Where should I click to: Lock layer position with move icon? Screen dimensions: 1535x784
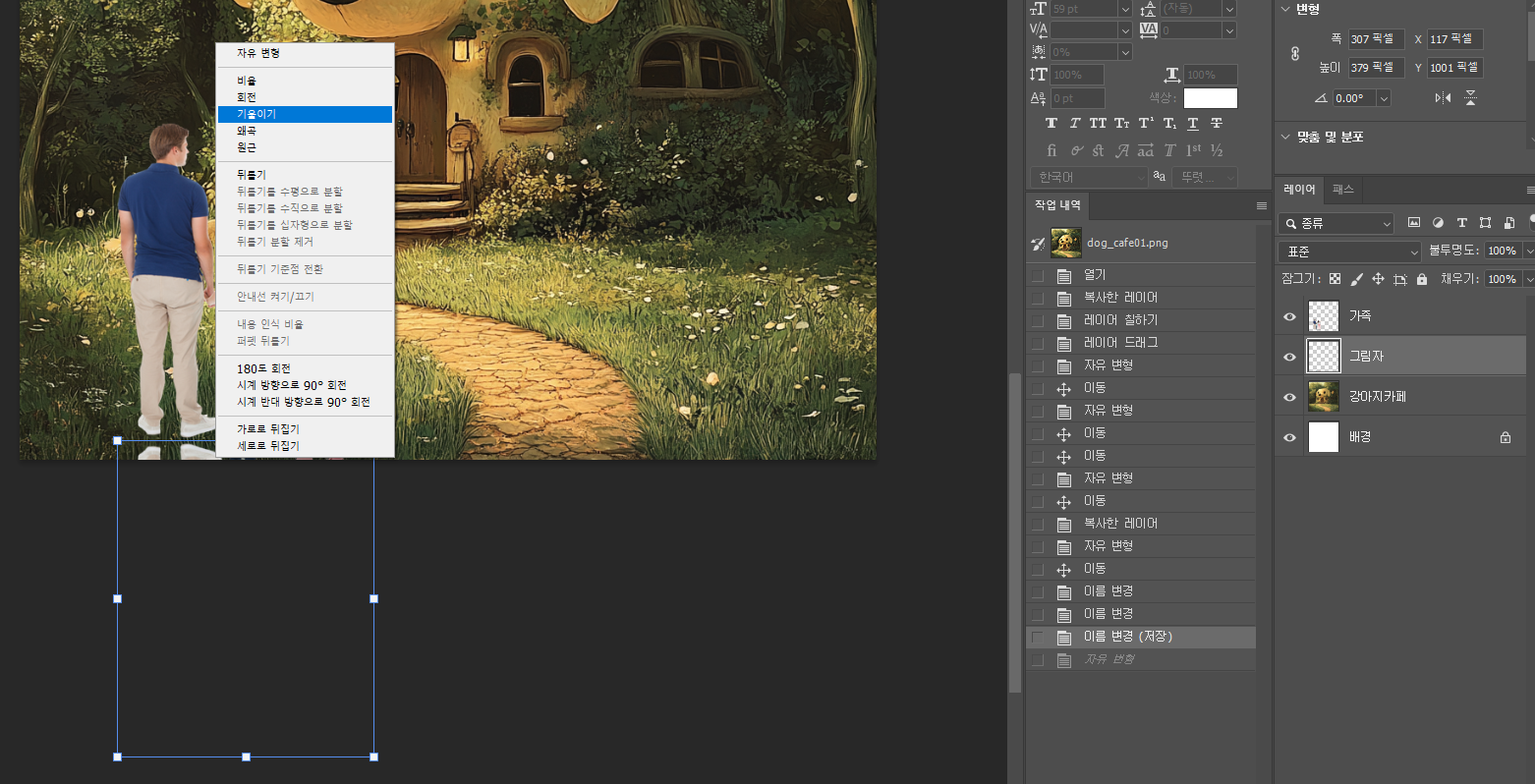tap(1378, 279)
